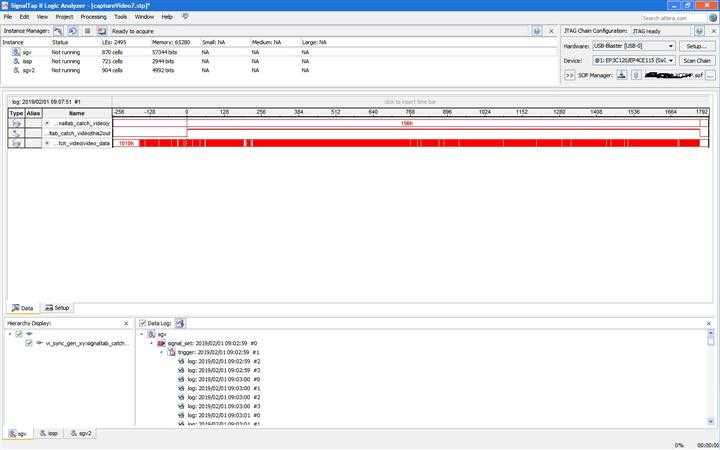Click the type icon of the signaltab_catch_video row
The image size is (720, 450).
tap(17, 124)
